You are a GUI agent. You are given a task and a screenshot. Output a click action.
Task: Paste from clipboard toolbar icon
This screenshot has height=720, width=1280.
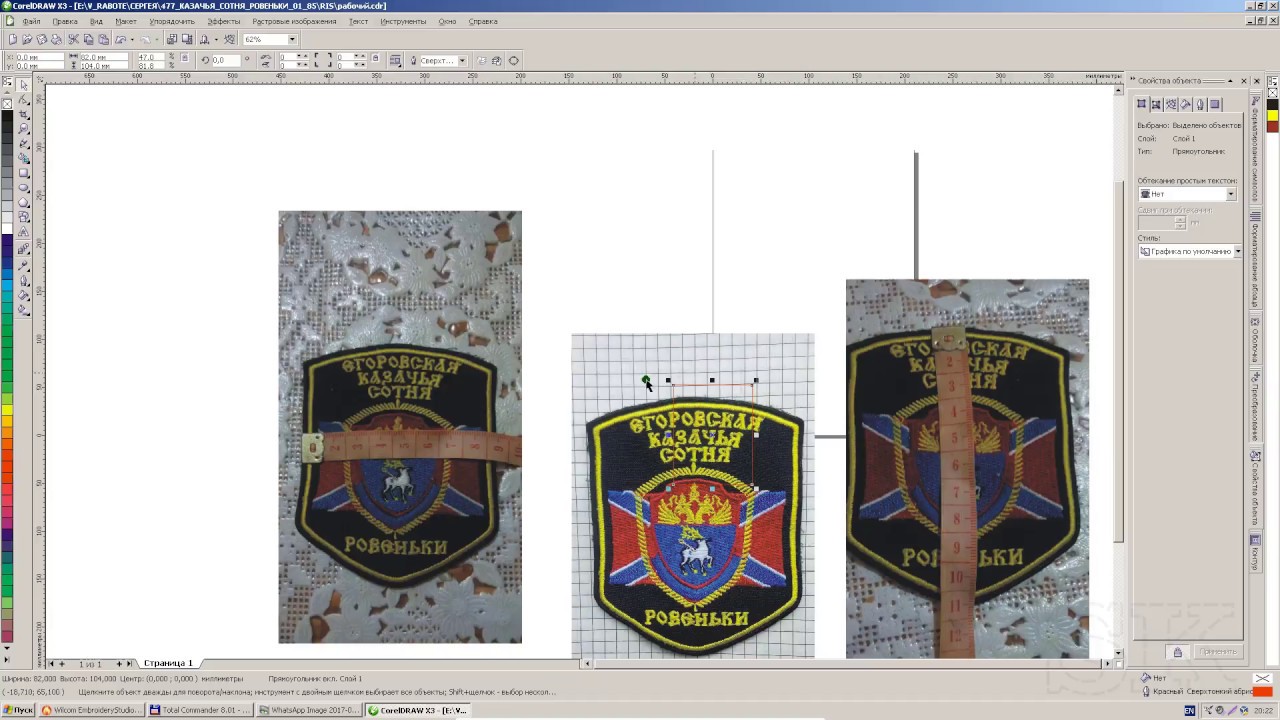click(103, 39)
